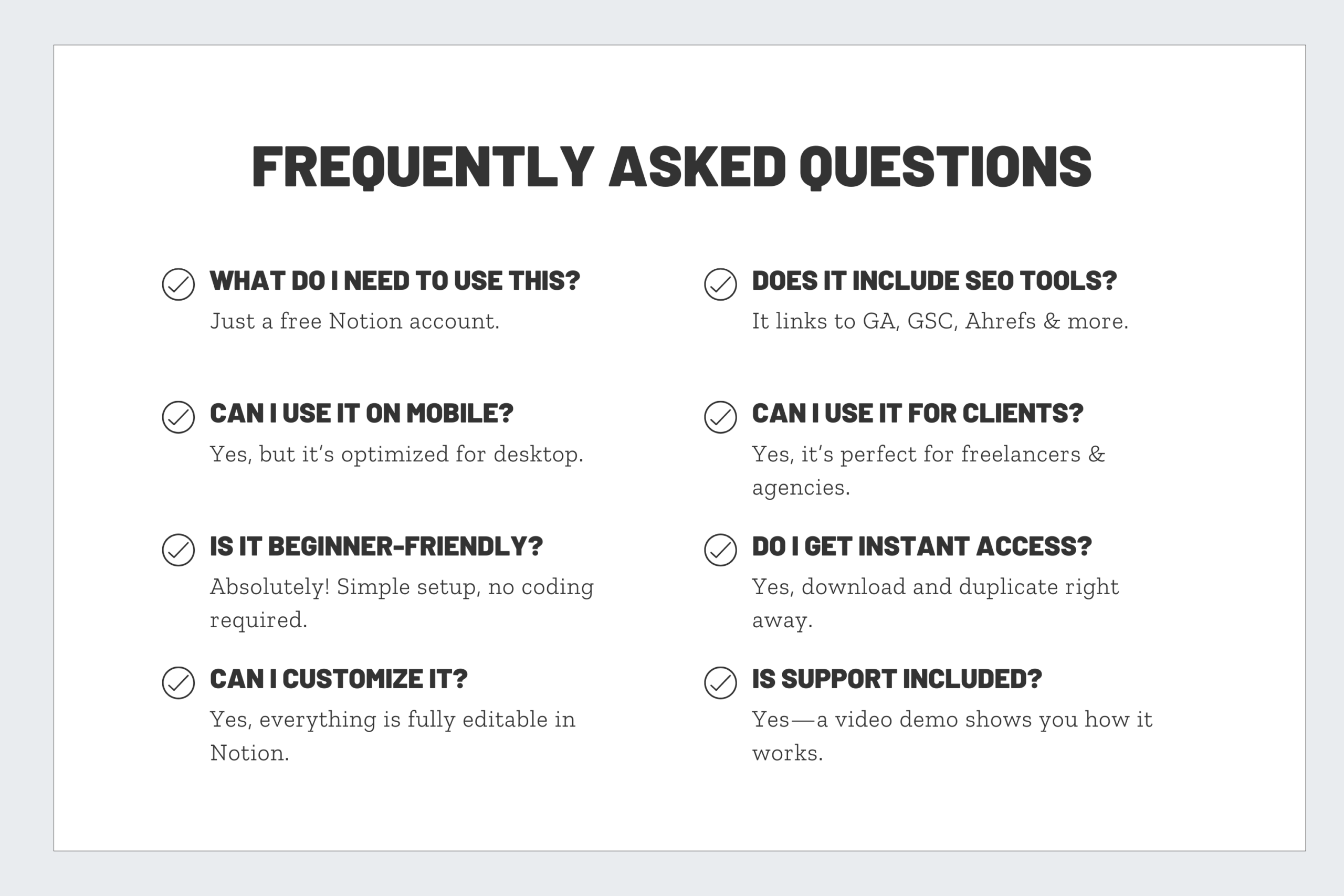The image size is (1344, 896).
Task: Click checkmark icon beside 'What do I need' question
Action: [178, 284]
